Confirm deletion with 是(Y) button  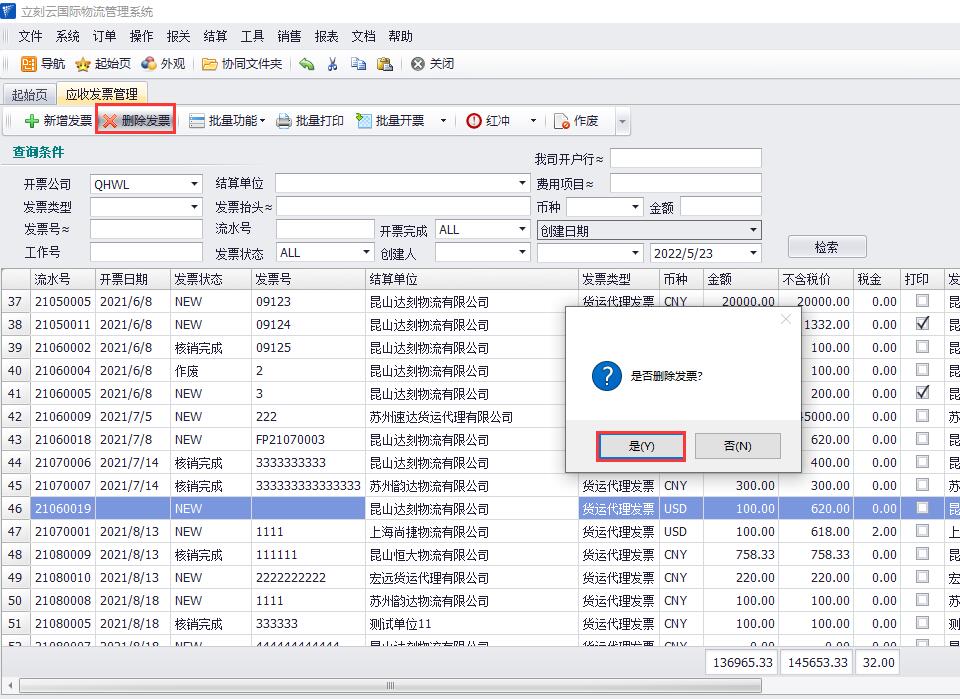pos(641,446)
